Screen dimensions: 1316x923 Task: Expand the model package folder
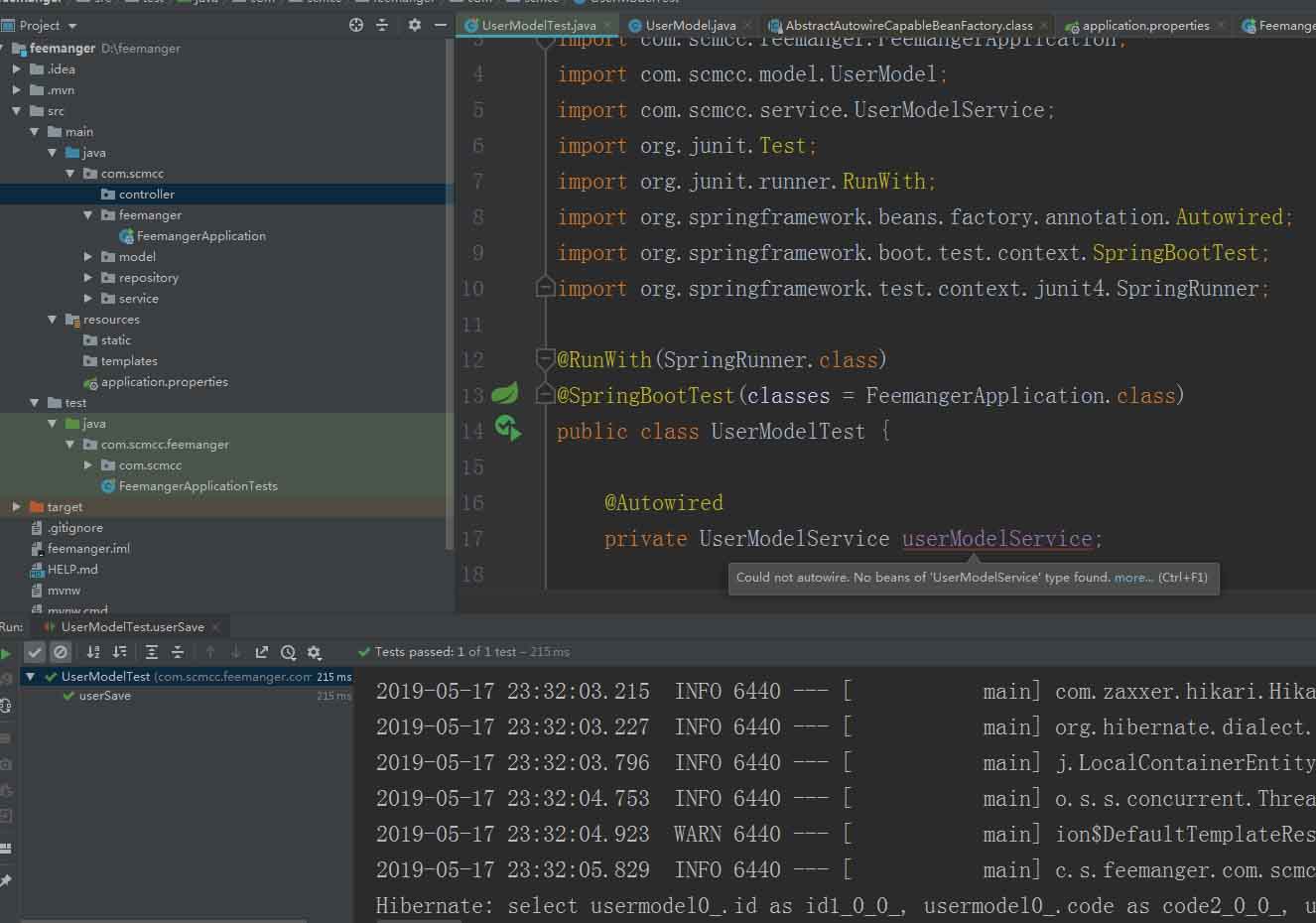click(88, 257)
